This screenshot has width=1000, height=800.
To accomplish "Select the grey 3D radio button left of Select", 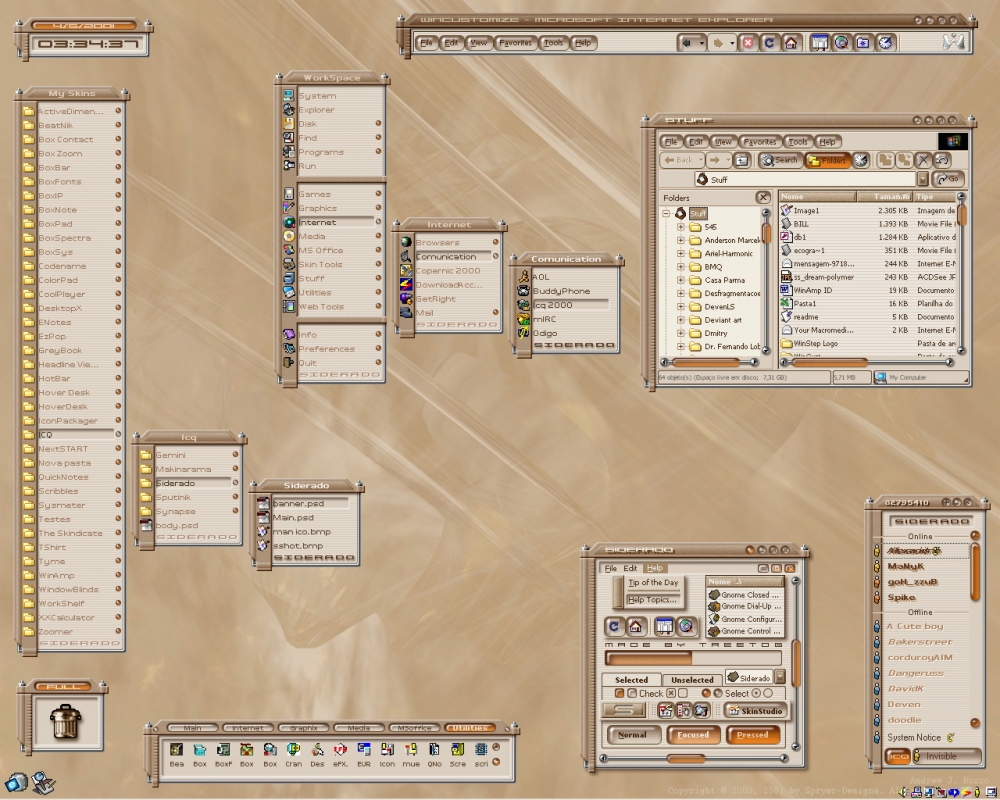I will coord(718,693).
